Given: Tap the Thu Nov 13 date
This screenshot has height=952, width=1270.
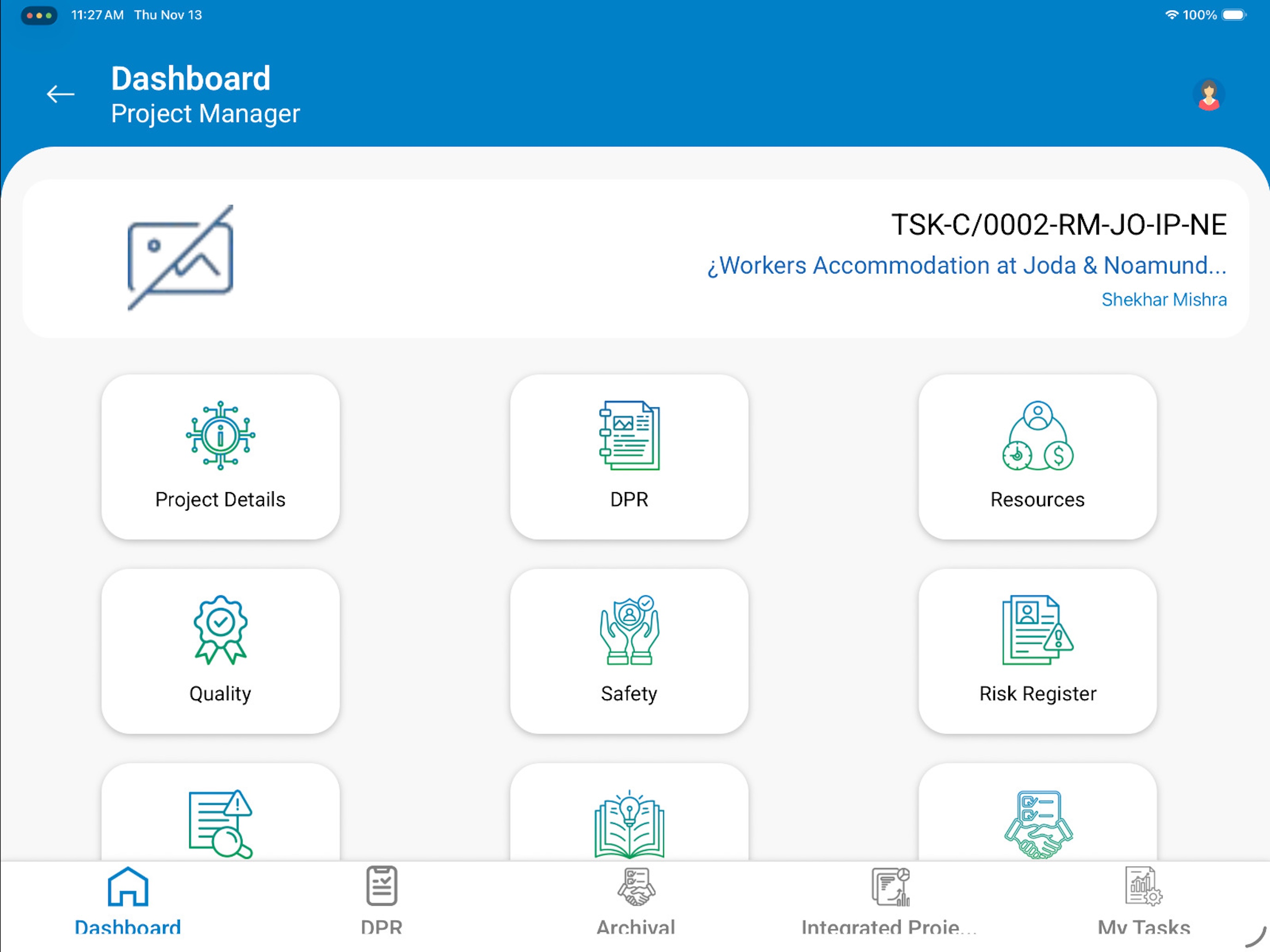Looking at the screenshot, I should click(168, 15).
